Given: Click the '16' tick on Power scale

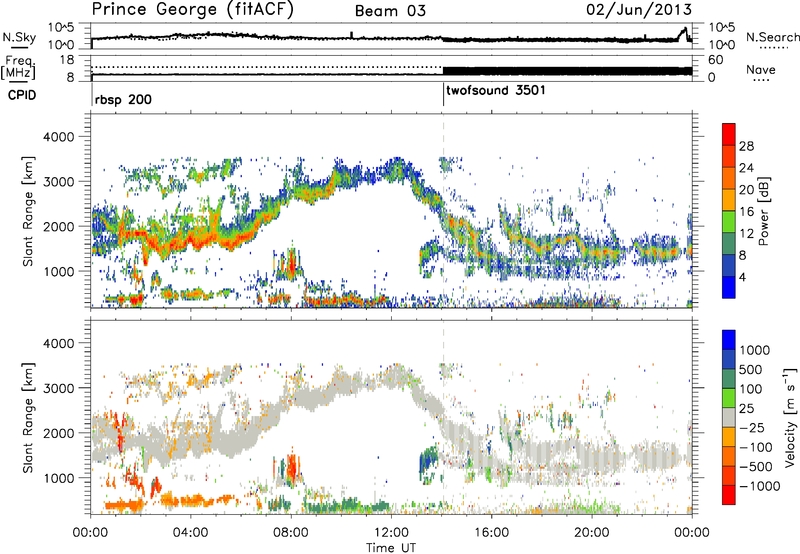Looking at the screenshot, I should coord(746,212).
